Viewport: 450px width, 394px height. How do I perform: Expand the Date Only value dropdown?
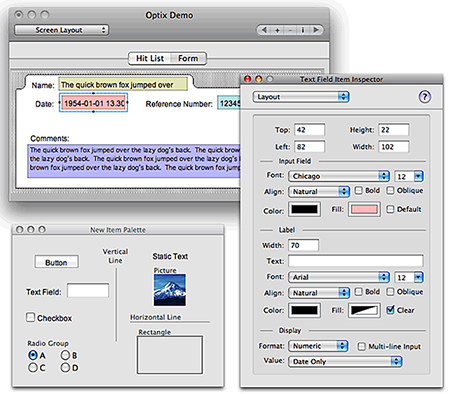pyautogui.click(x=345, y=361)
